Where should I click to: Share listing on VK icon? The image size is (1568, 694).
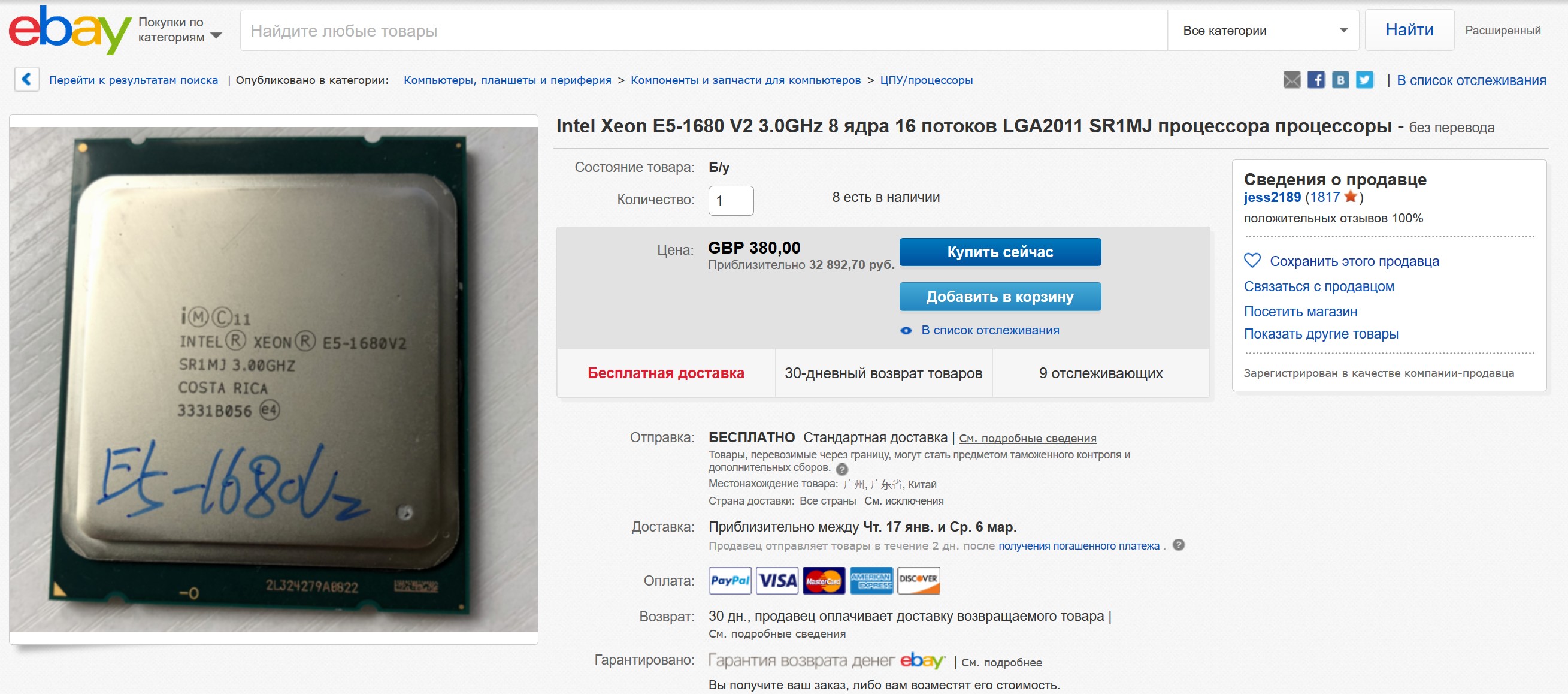click(x=1340, y=80)
